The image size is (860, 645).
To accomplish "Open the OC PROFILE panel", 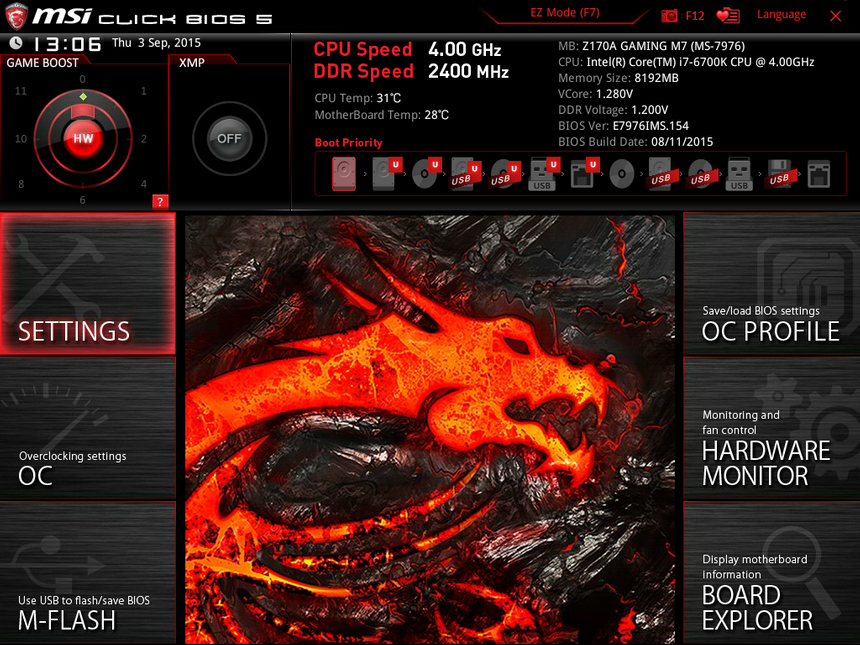I will (770, 285).
